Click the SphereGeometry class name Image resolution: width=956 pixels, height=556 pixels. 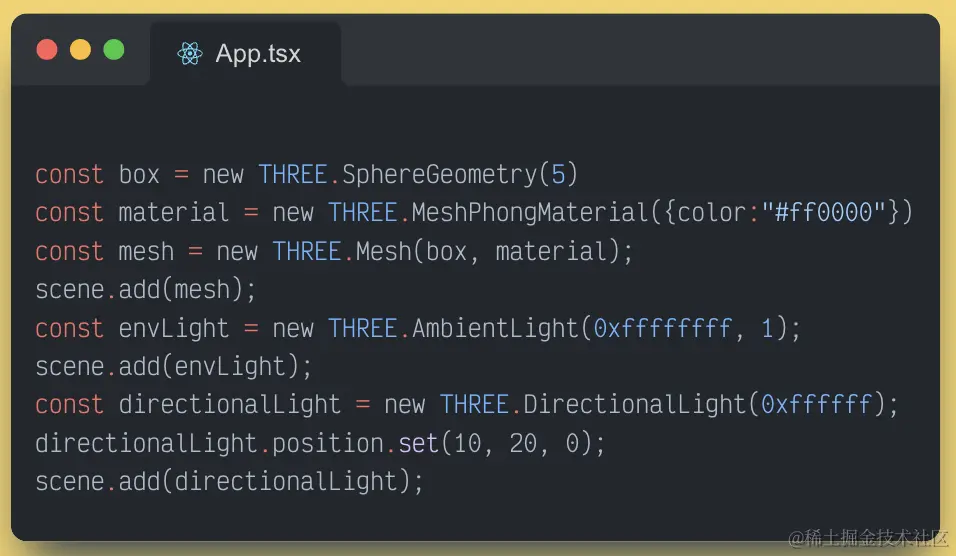[x=440, y=174]
